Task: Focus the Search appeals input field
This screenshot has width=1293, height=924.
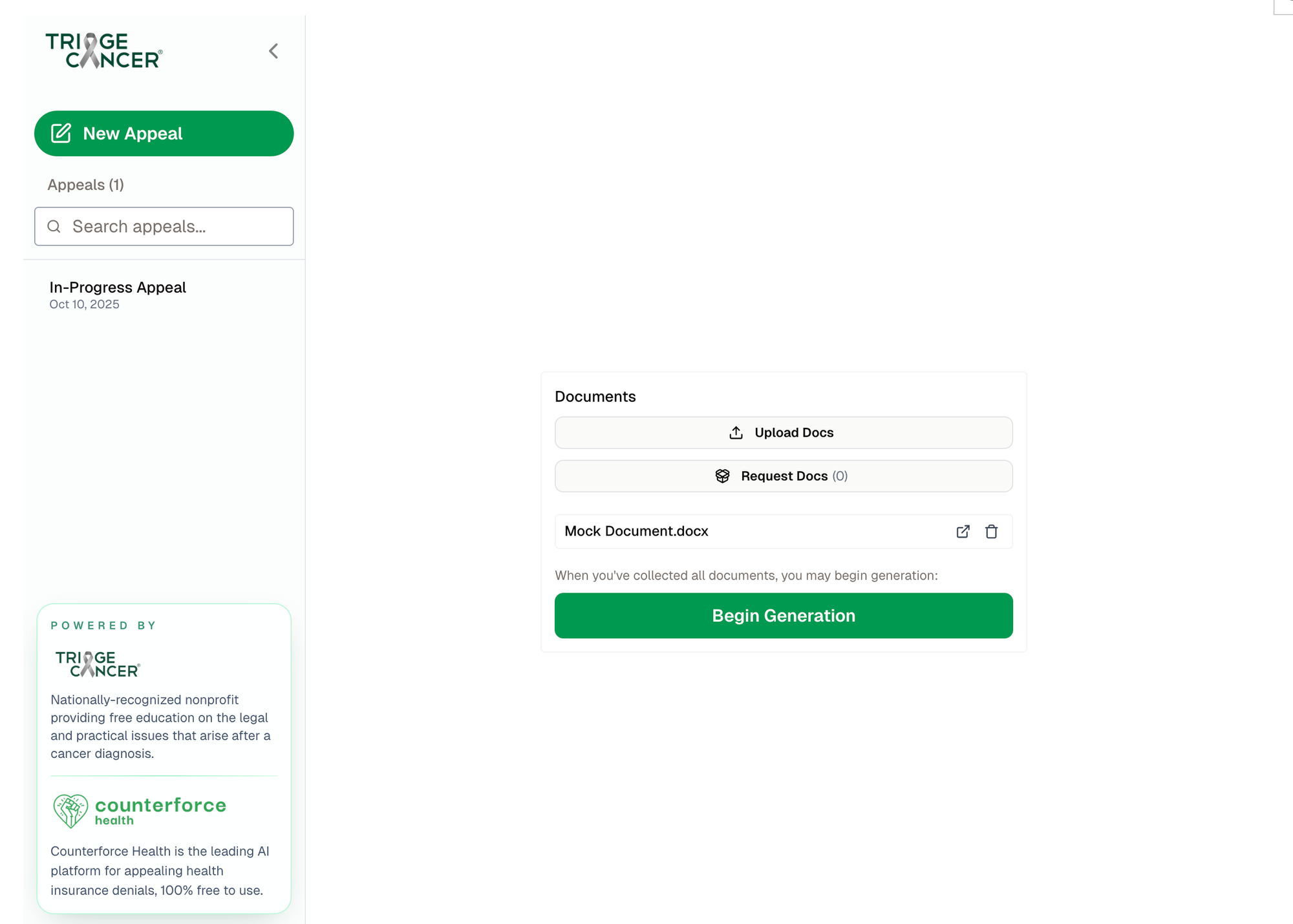Action: 175,227
